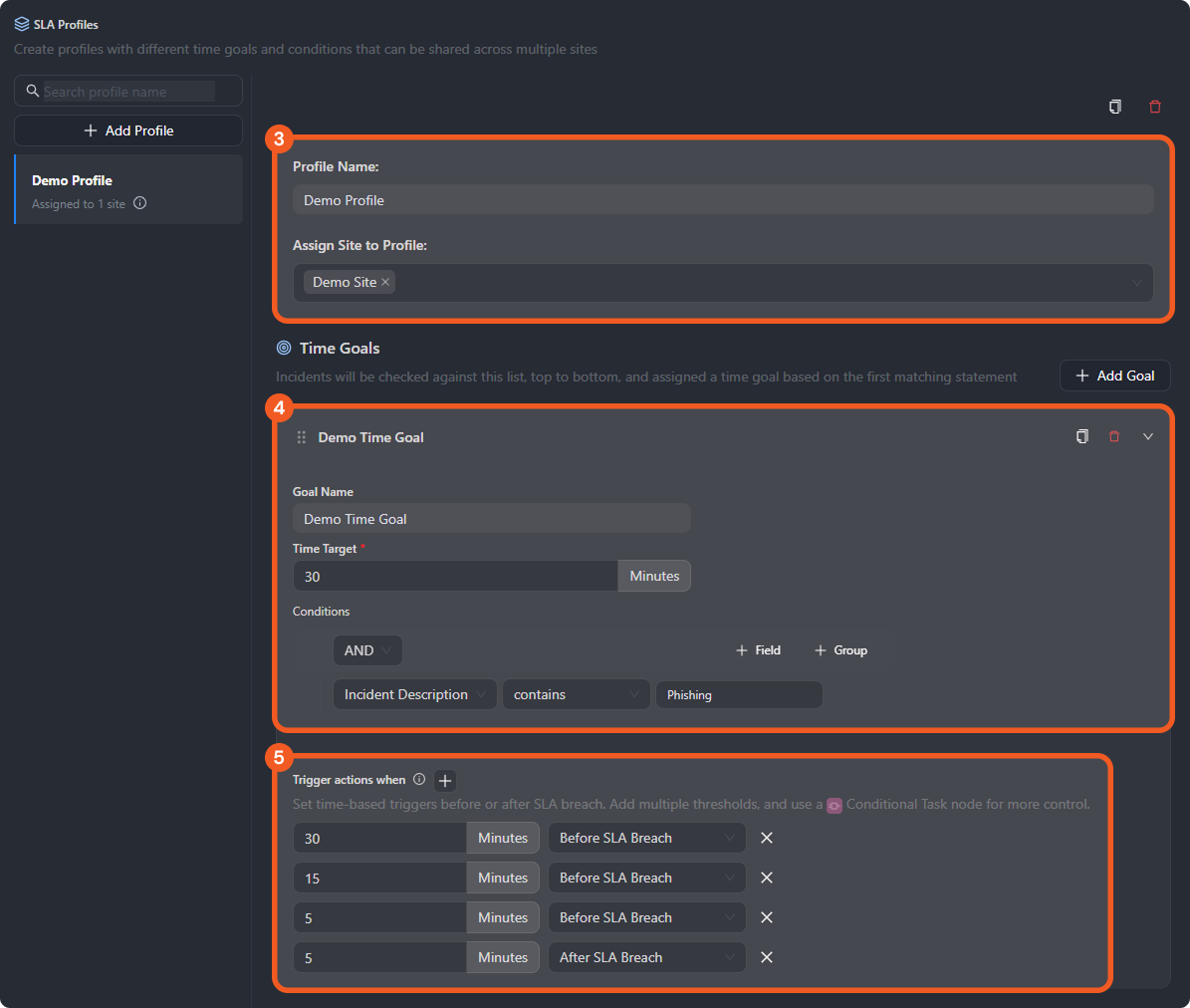The width and height of the screenshot is (1190, 1008).
Task: Delete the profile using the red trash icon
Action: [x=1155, y=107]
